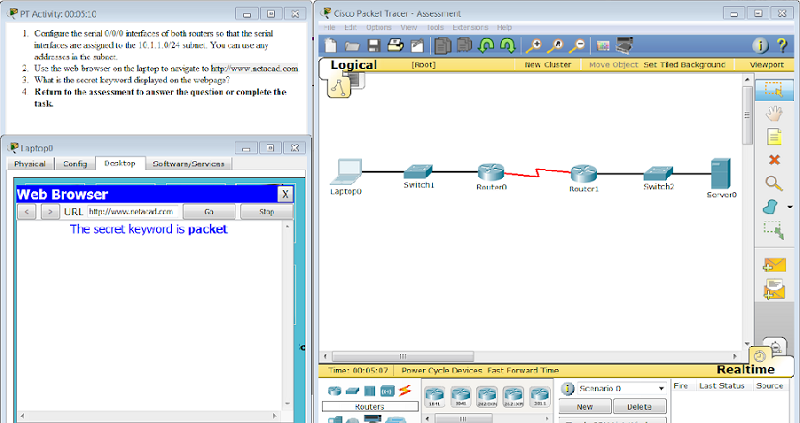The image size is (800, 423).
Task: Click the URL field in Web Browser
Action: pyautogui.click(x=134, y=211)
